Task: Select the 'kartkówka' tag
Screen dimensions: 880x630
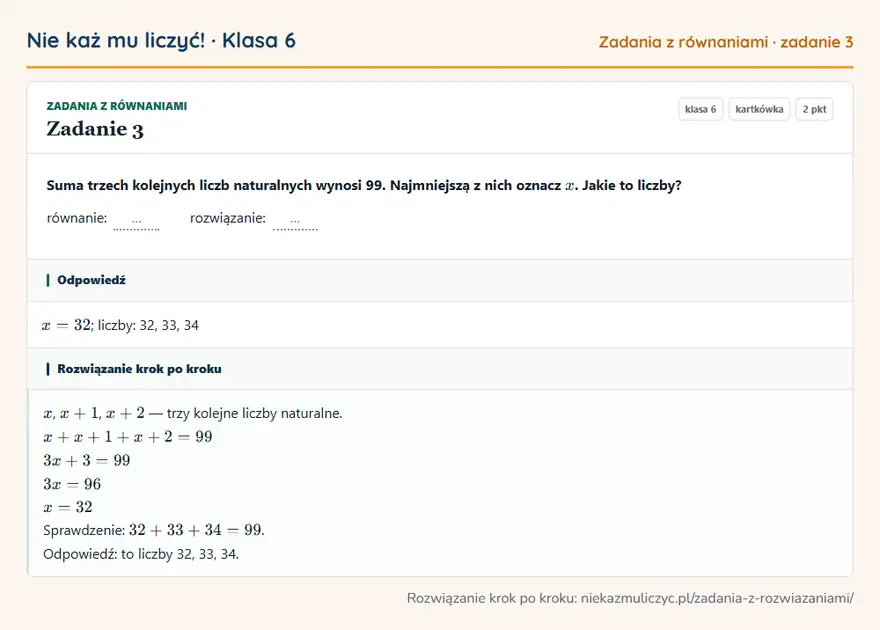Action: tap(759, 109)
